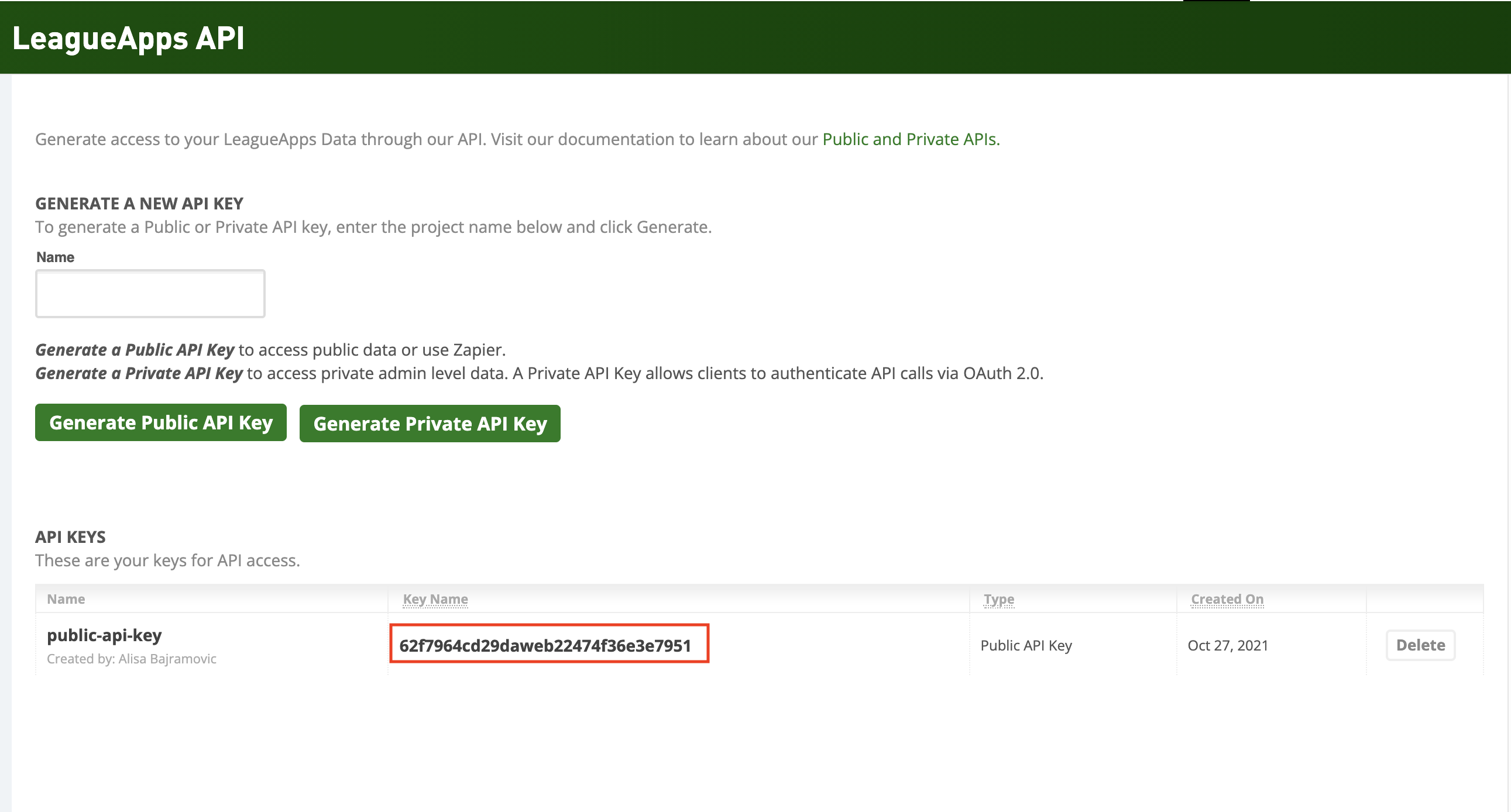Sort by the Created On column header
This screenshot has width=1511, height=812.
click(x=1227, y=599)
